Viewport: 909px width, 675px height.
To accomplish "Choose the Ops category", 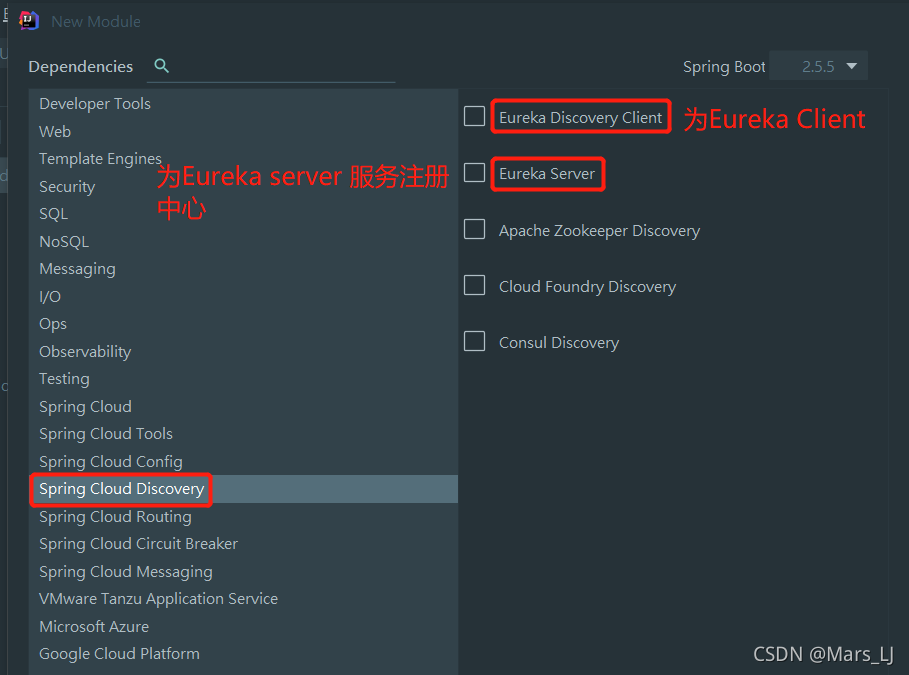I will 243,324.
